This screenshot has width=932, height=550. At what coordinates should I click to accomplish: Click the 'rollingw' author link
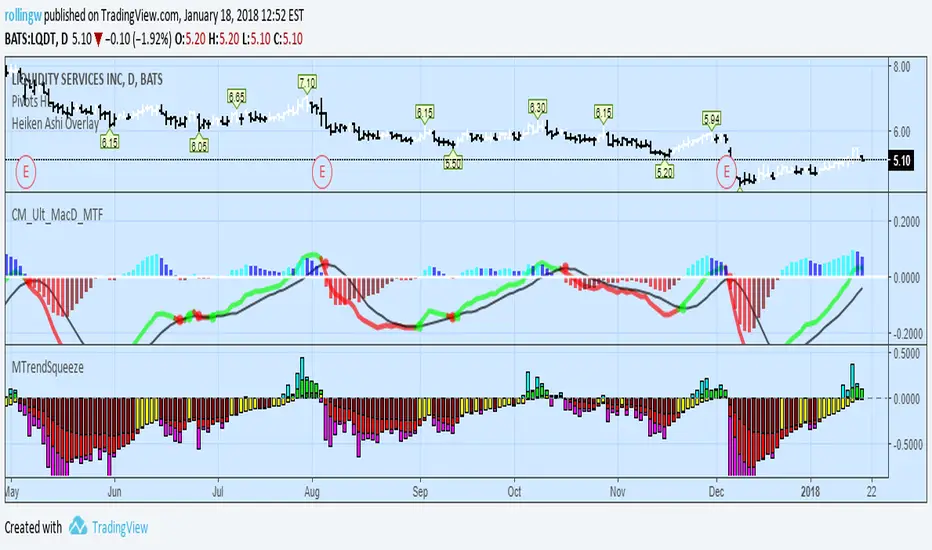[23, 15]
